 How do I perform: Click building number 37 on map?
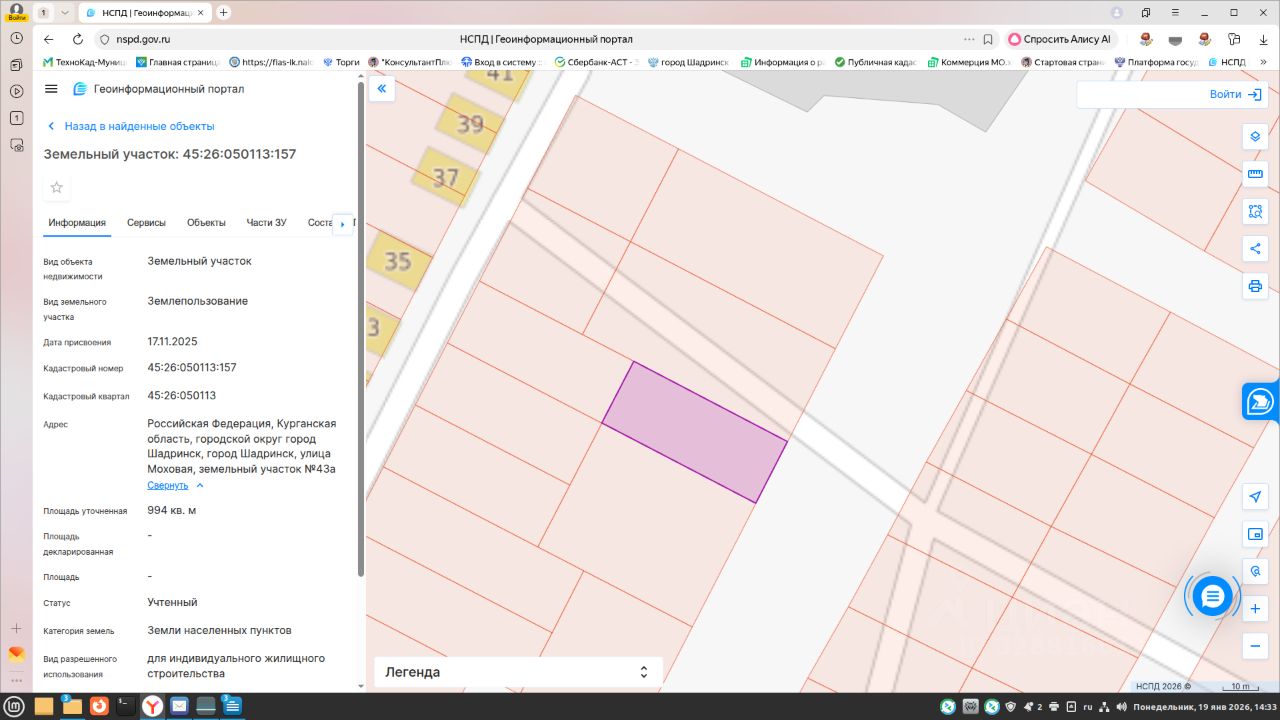(445, 178)
